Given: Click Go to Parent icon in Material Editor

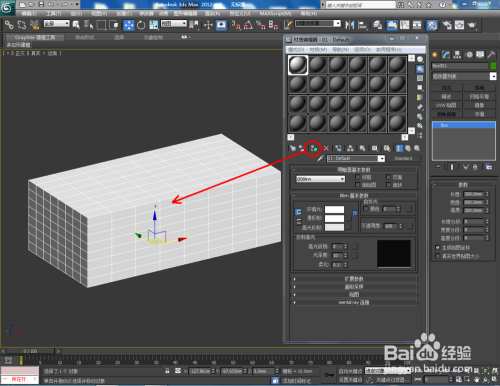Looking at the screenshot, I should coord(408,148).
